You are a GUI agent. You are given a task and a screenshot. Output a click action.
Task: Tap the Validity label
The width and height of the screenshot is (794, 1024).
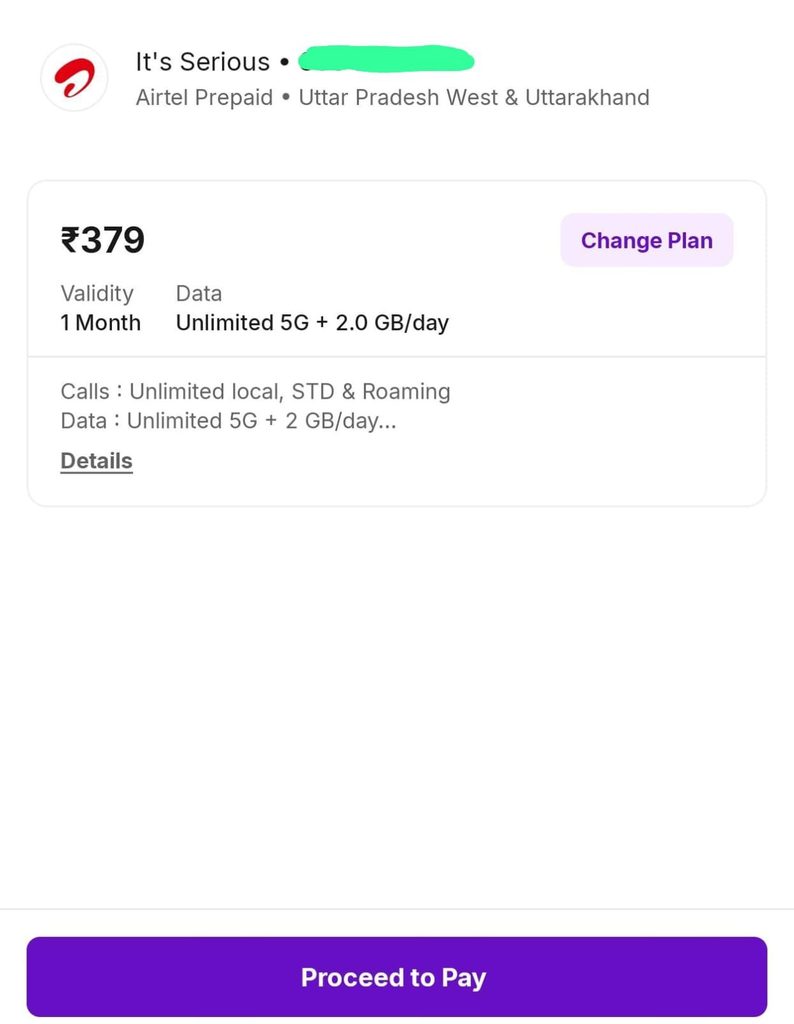pos(97,294)
